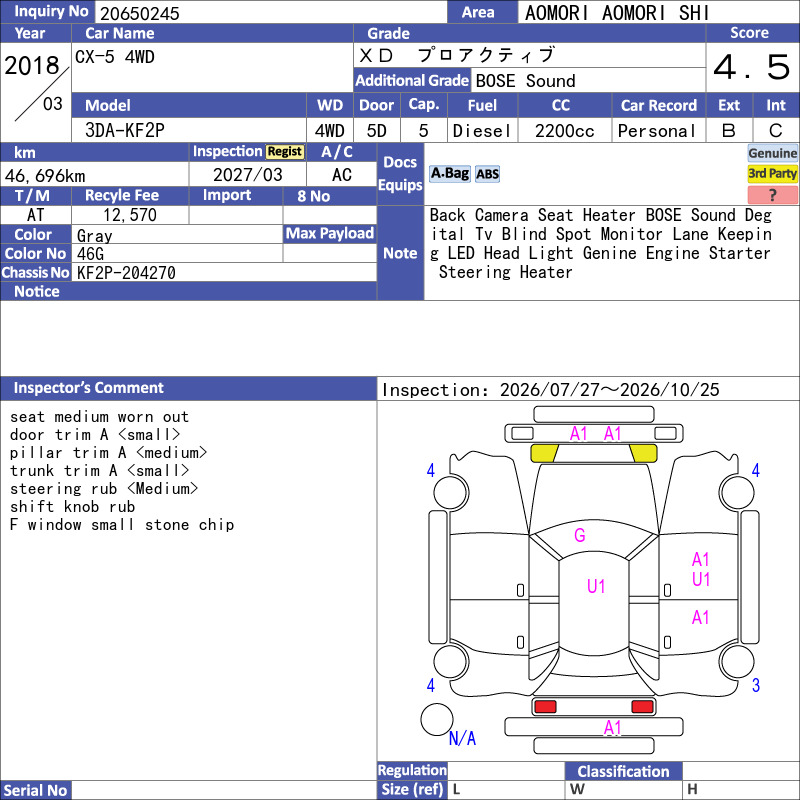Viewport: 800px width, 800px height.
Task: Click the Note section label
Action: coord(400,253)
